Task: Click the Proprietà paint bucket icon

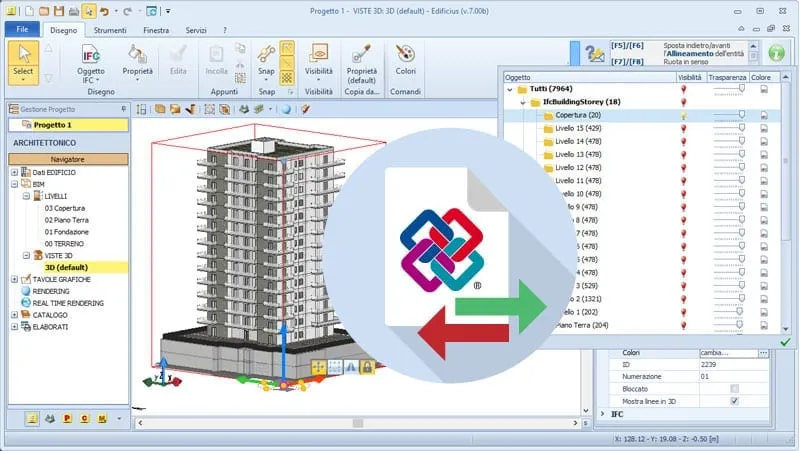Action: click(138, 55)
